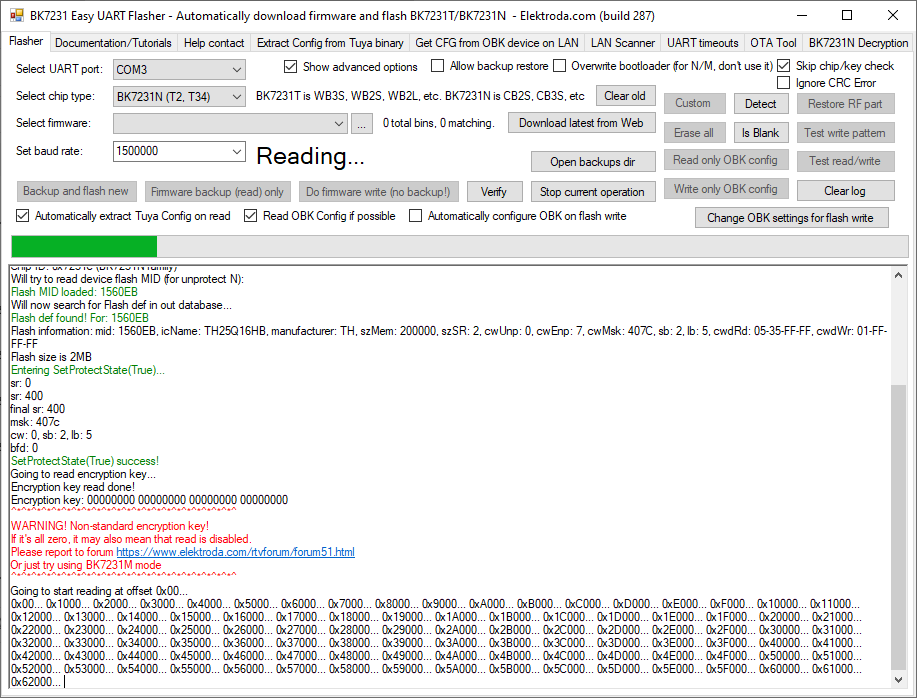Image resolution: width=917 pixels, height=698 pixels.
Task: Click Open backups dir button
Action: tap(592, 162)
